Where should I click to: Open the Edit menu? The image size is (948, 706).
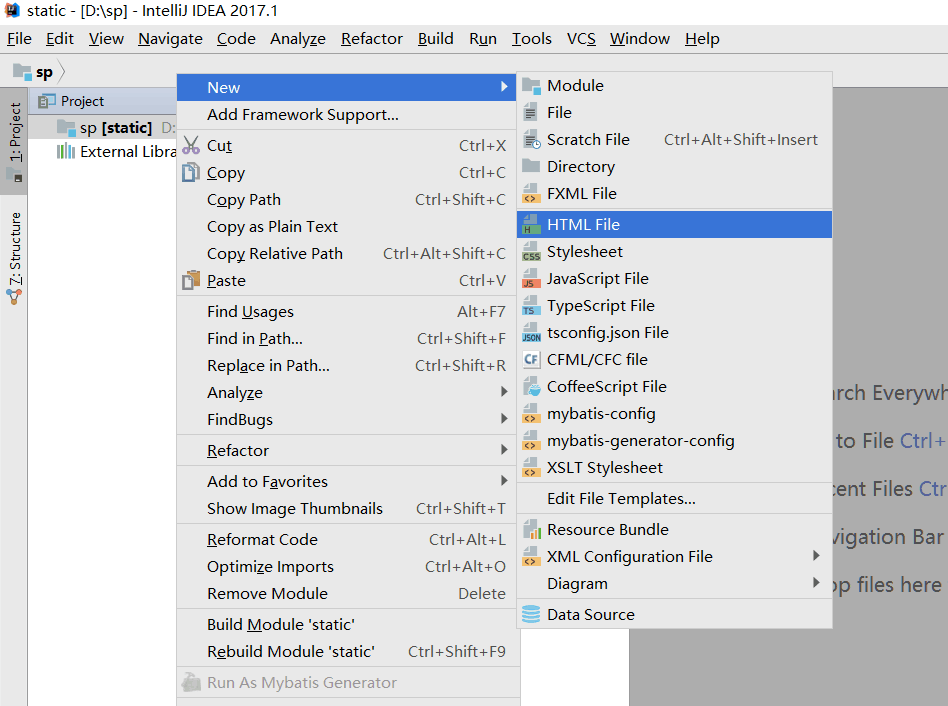pos(60,39)
